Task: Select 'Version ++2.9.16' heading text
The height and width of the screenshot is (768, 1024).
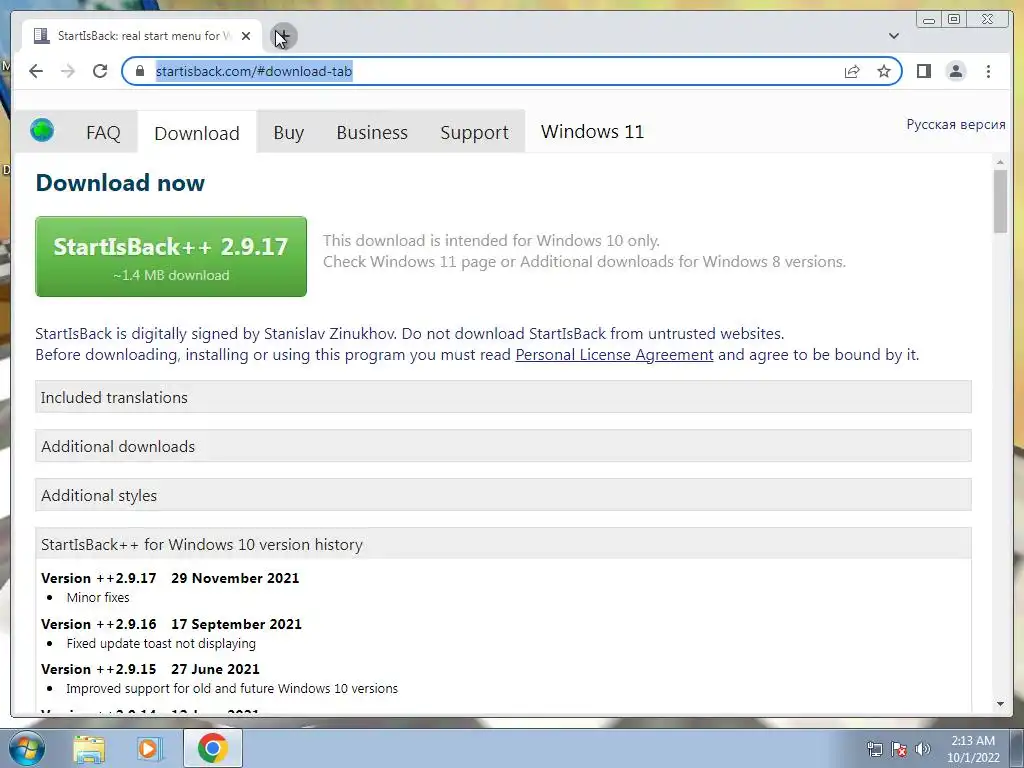Action: click(x=99, y=624)
